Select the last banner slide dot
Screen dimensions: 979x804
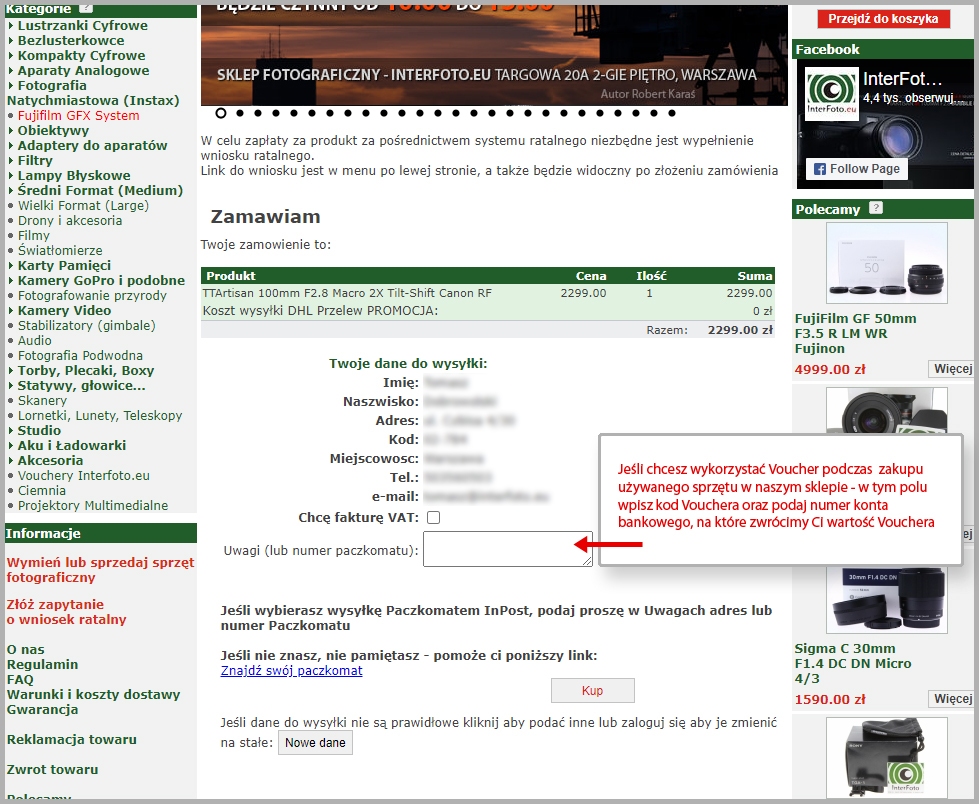[672, 113]
